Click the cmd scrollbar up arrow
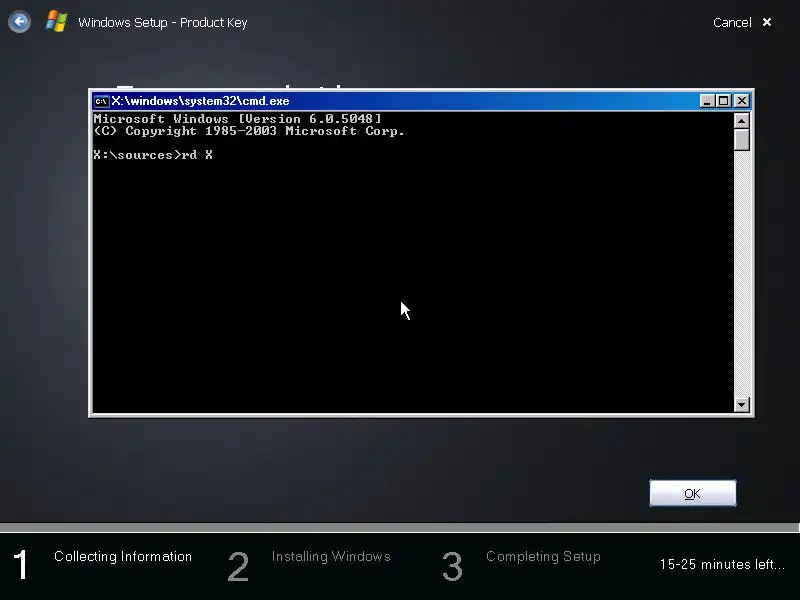The height and width of the screenshot is (600, 800). [x=741, y=120]
